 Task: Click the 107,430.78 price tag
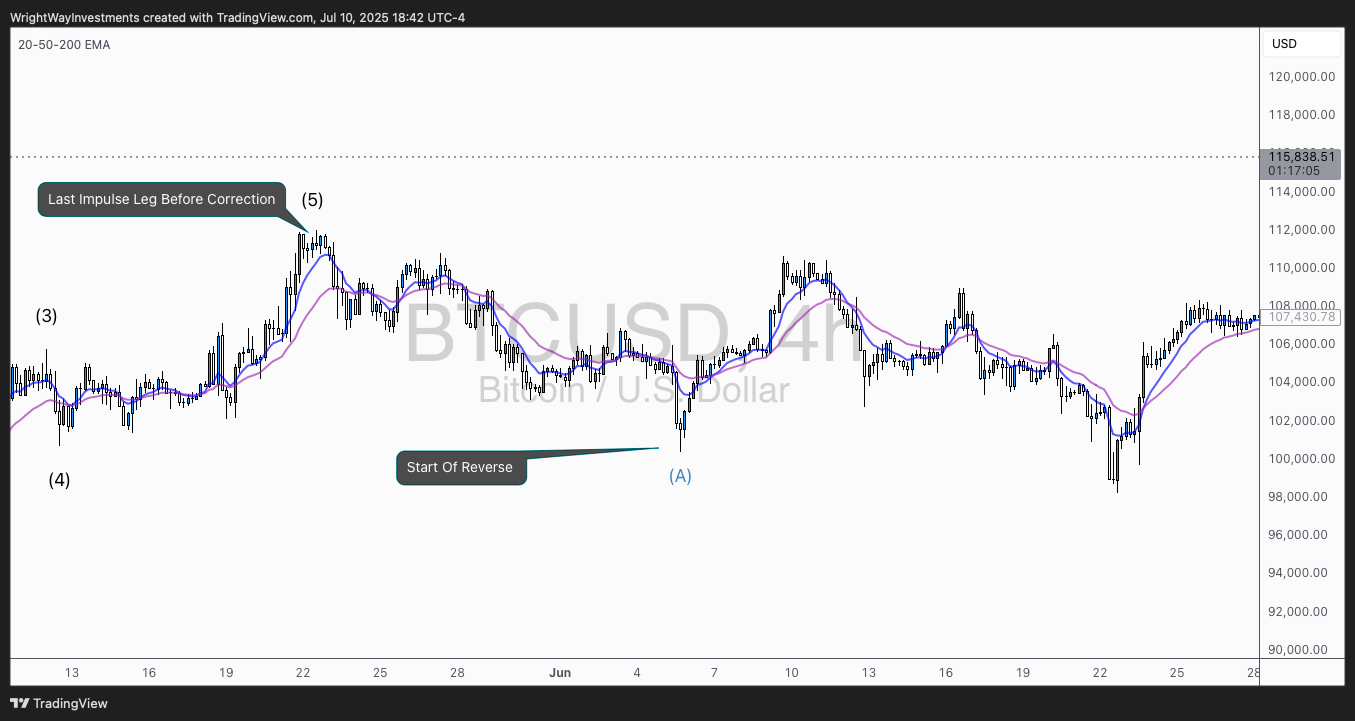point(1301,317)
